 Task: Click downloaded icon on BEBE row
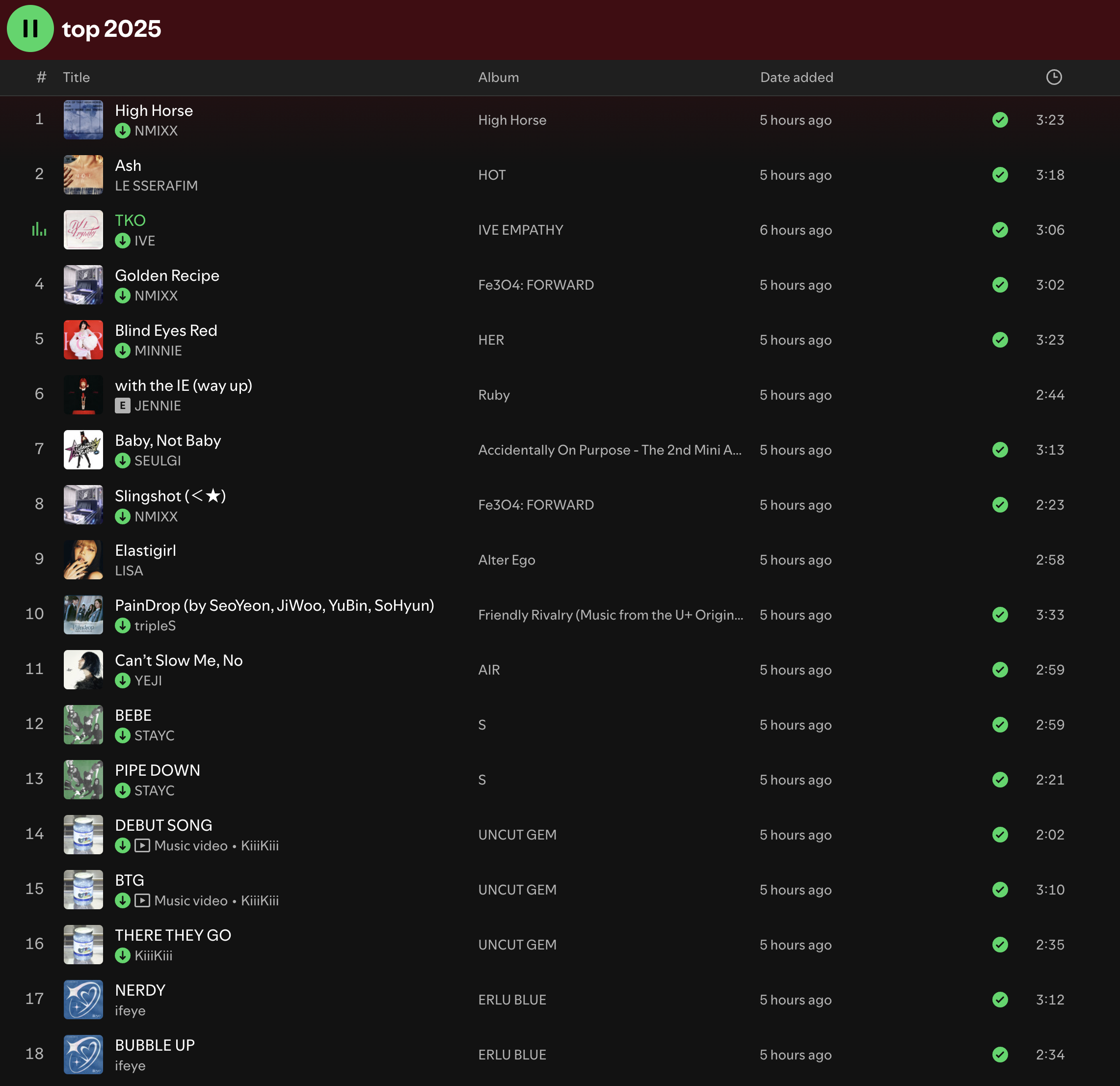point(122,735)
